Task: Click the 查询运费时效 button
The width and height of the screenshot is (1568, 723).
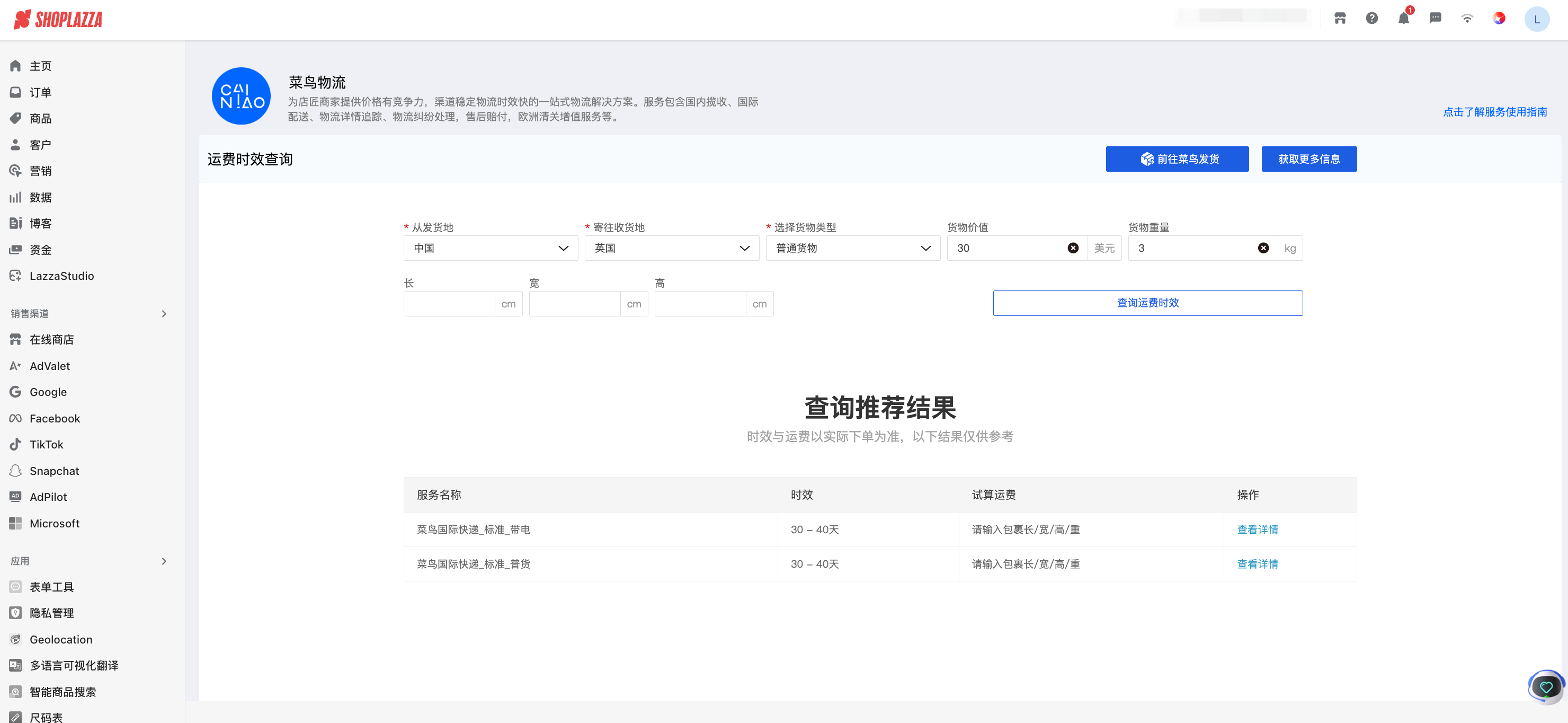Action: click(1147, 303)
